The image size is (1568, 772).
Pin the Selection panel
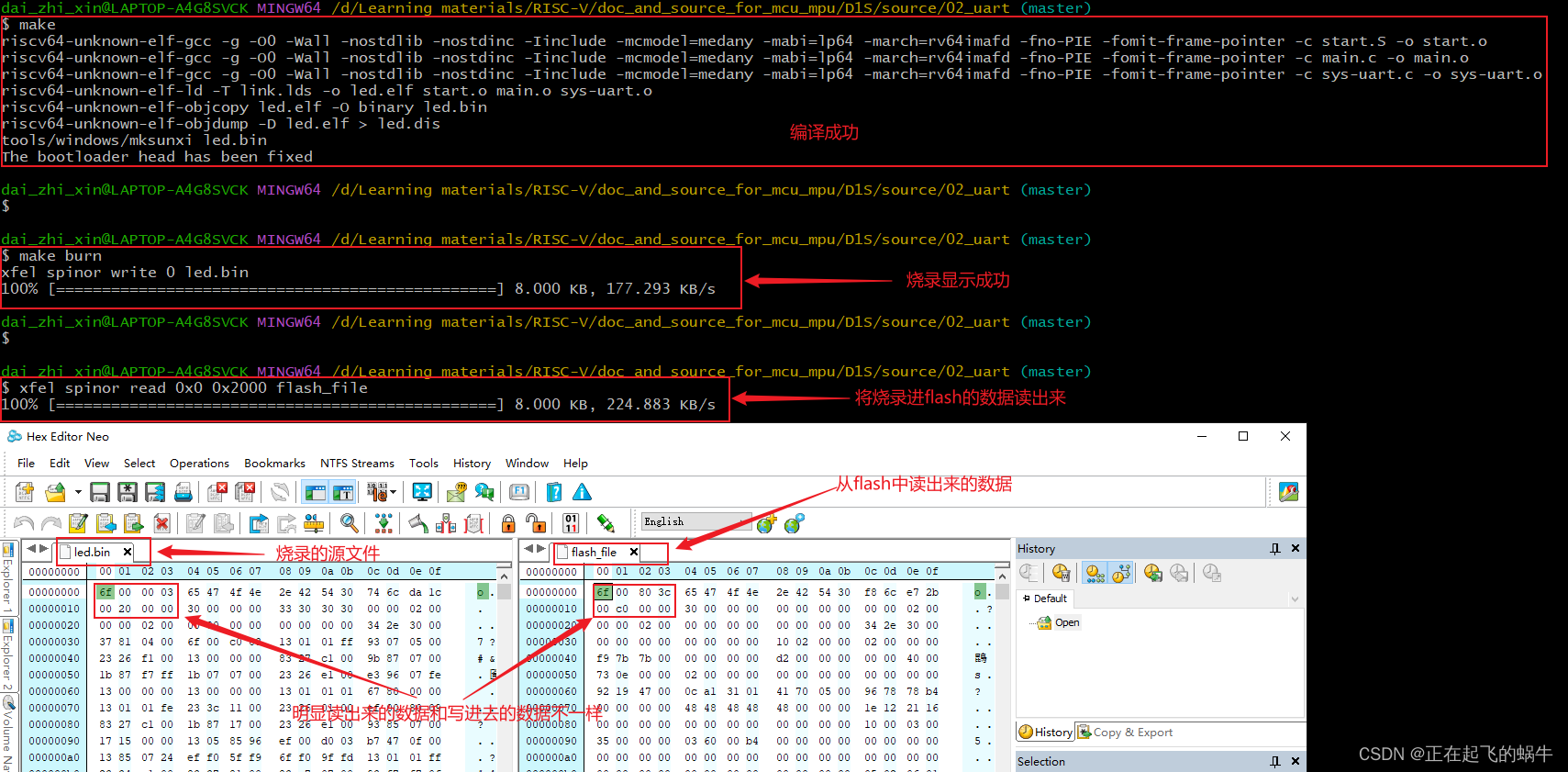(x=1274, y=761)
